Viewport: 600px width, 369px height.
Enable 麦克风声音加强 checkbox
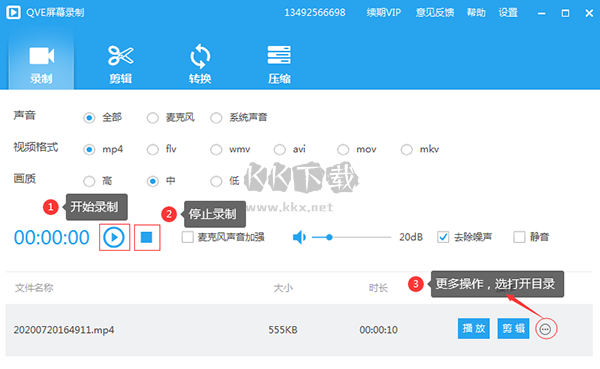click(x=188, y=237)
